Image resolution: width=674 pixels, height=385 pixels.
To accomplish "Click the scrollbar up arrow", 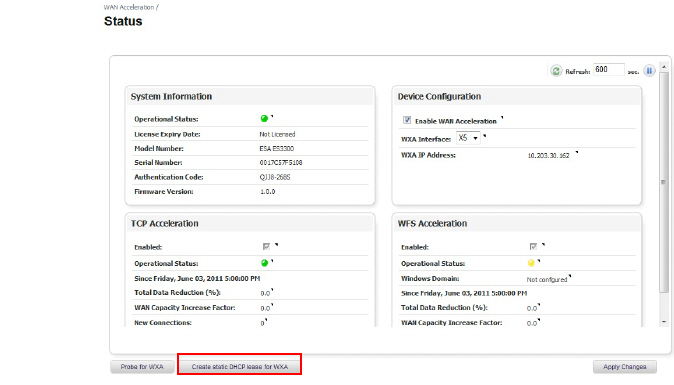I will 664,67.
